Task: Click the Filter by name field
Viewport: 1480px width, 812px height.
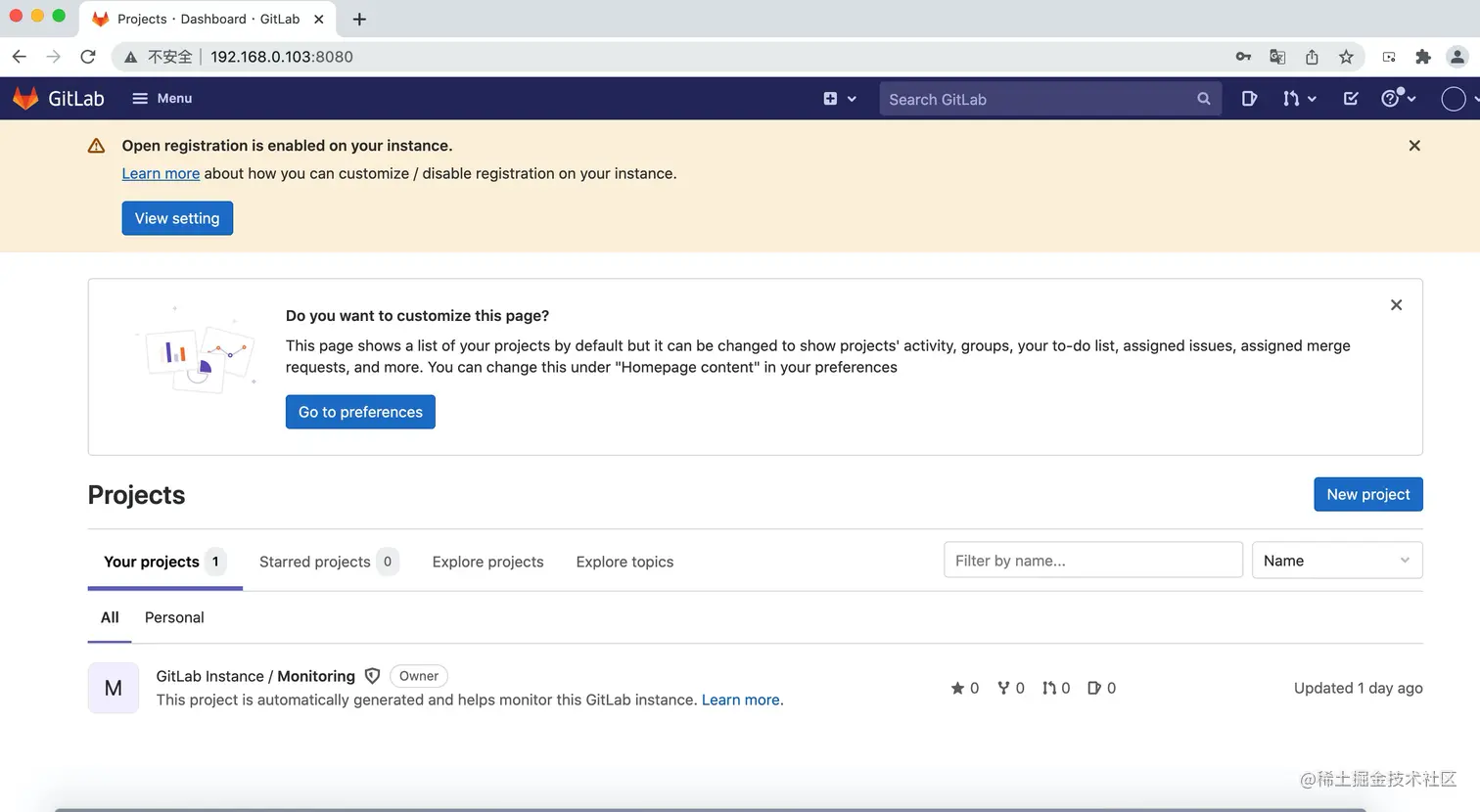Action: pos(1093,561)
